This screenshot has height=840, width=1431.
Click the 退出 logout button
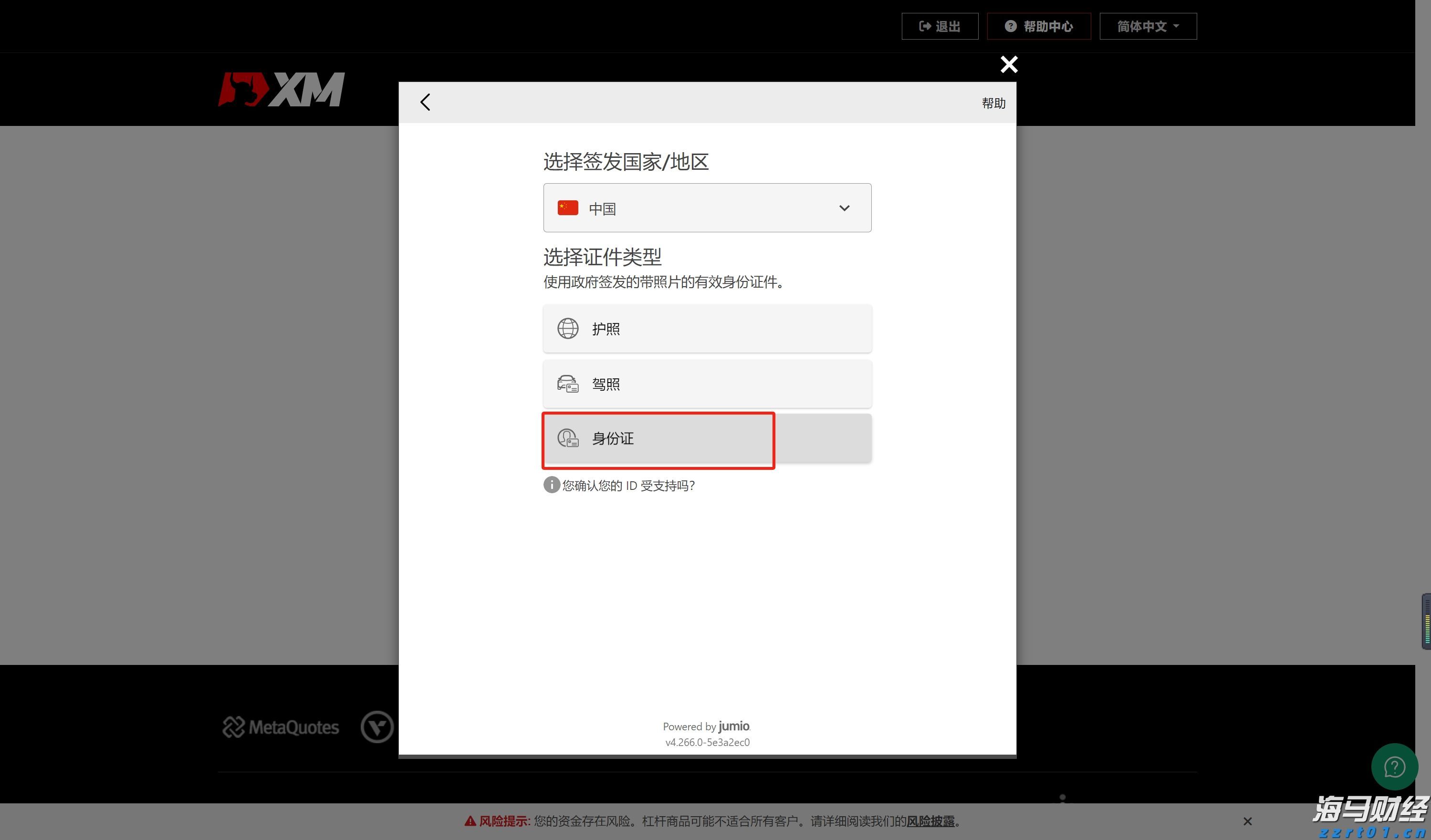coord(940,26)
